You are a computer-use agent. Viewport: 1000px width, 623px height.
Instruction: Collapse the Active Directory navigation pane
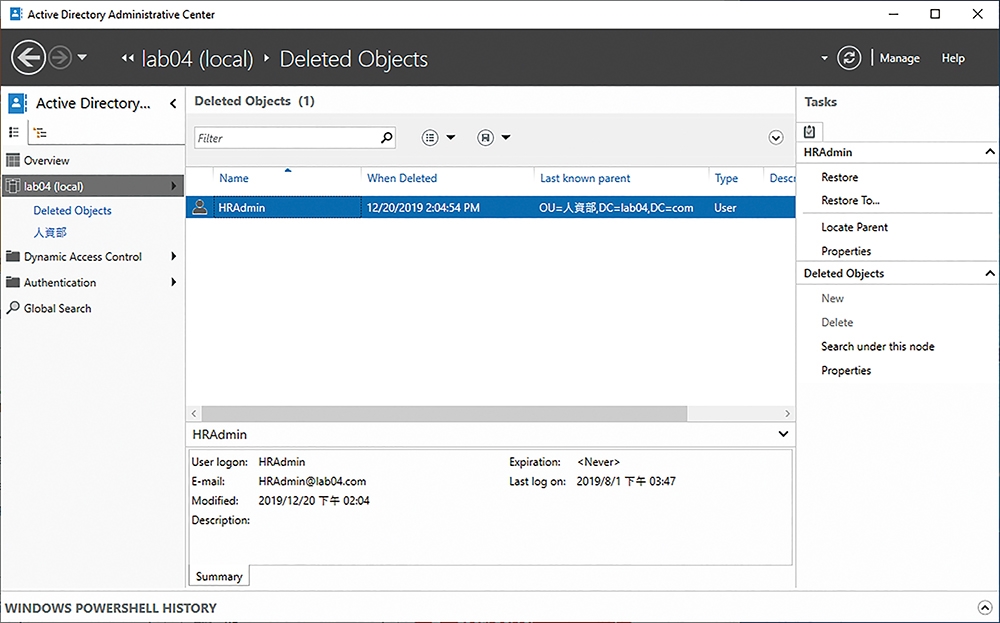(x=173, y=103)
